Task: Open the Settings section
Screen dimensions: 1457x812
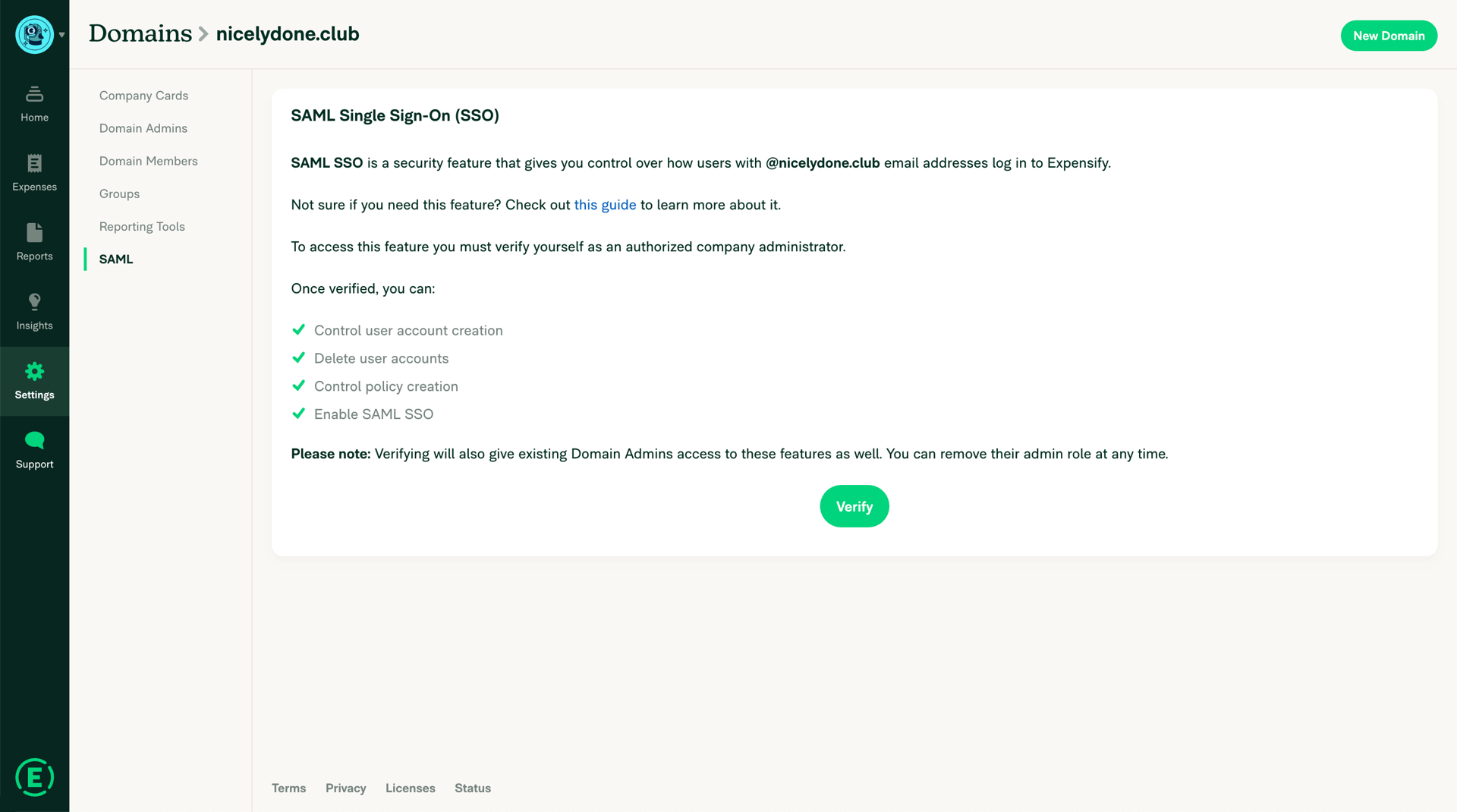Action: point(34,380)
